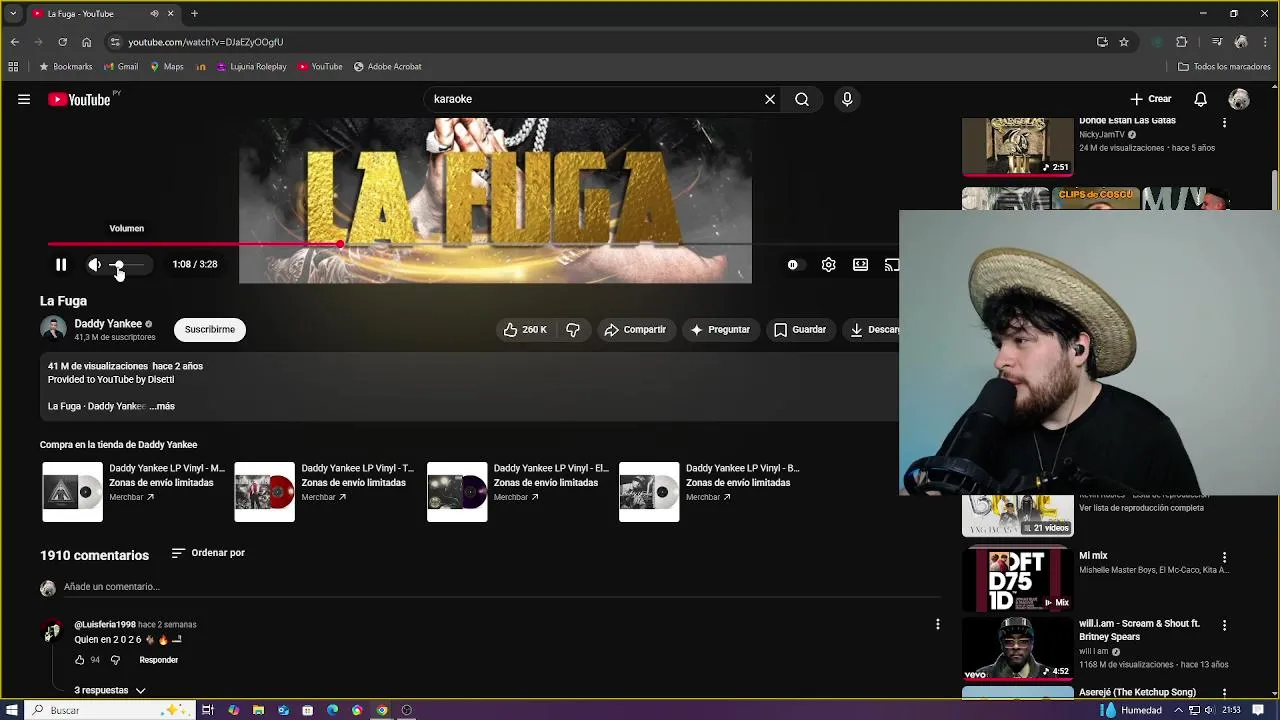The width and height of the screenshot is (1280, 720).
Task: Dislike the comment by @Luisferia1998
Action: point(115,660)
